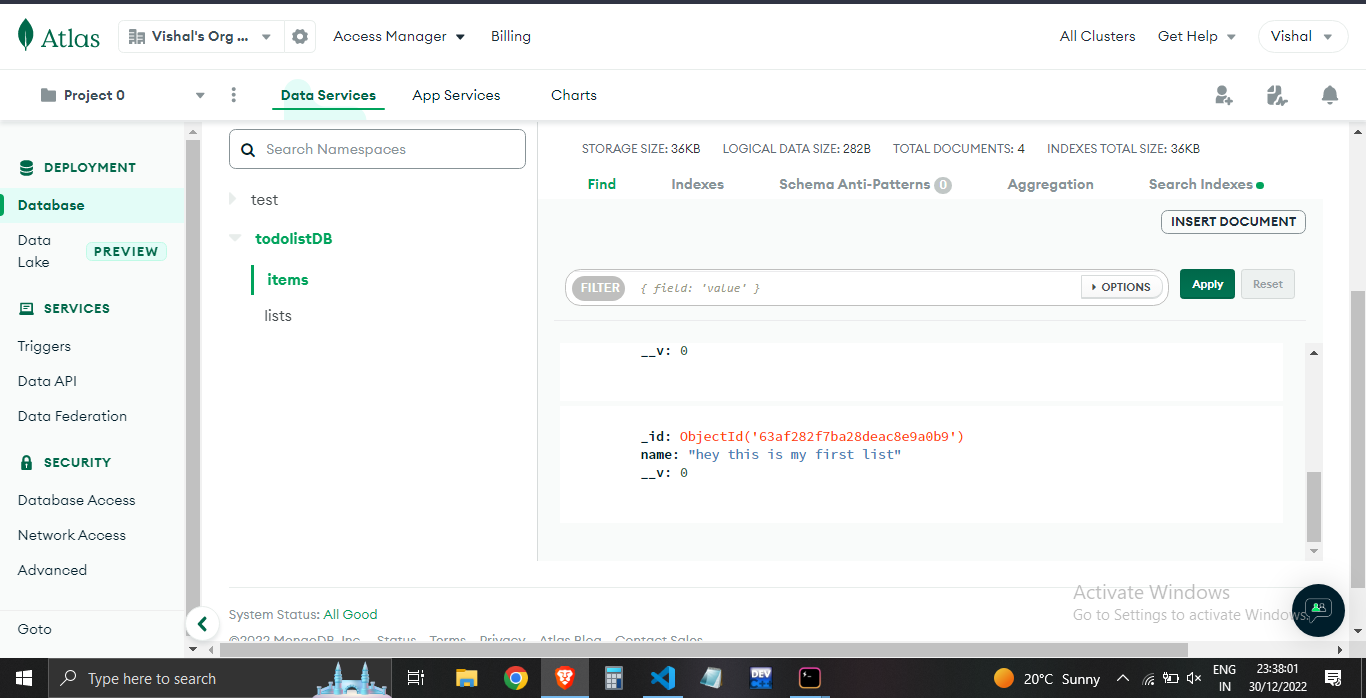Open the Get Help dropdown
1366x698 pixels.
coord(1197,36)
